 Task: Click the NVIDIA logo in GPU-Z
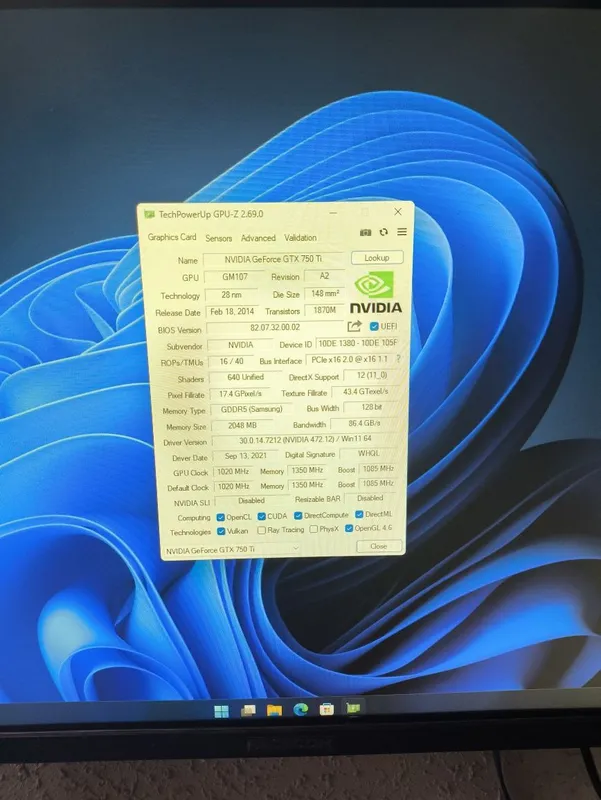(x=376, y=292)
